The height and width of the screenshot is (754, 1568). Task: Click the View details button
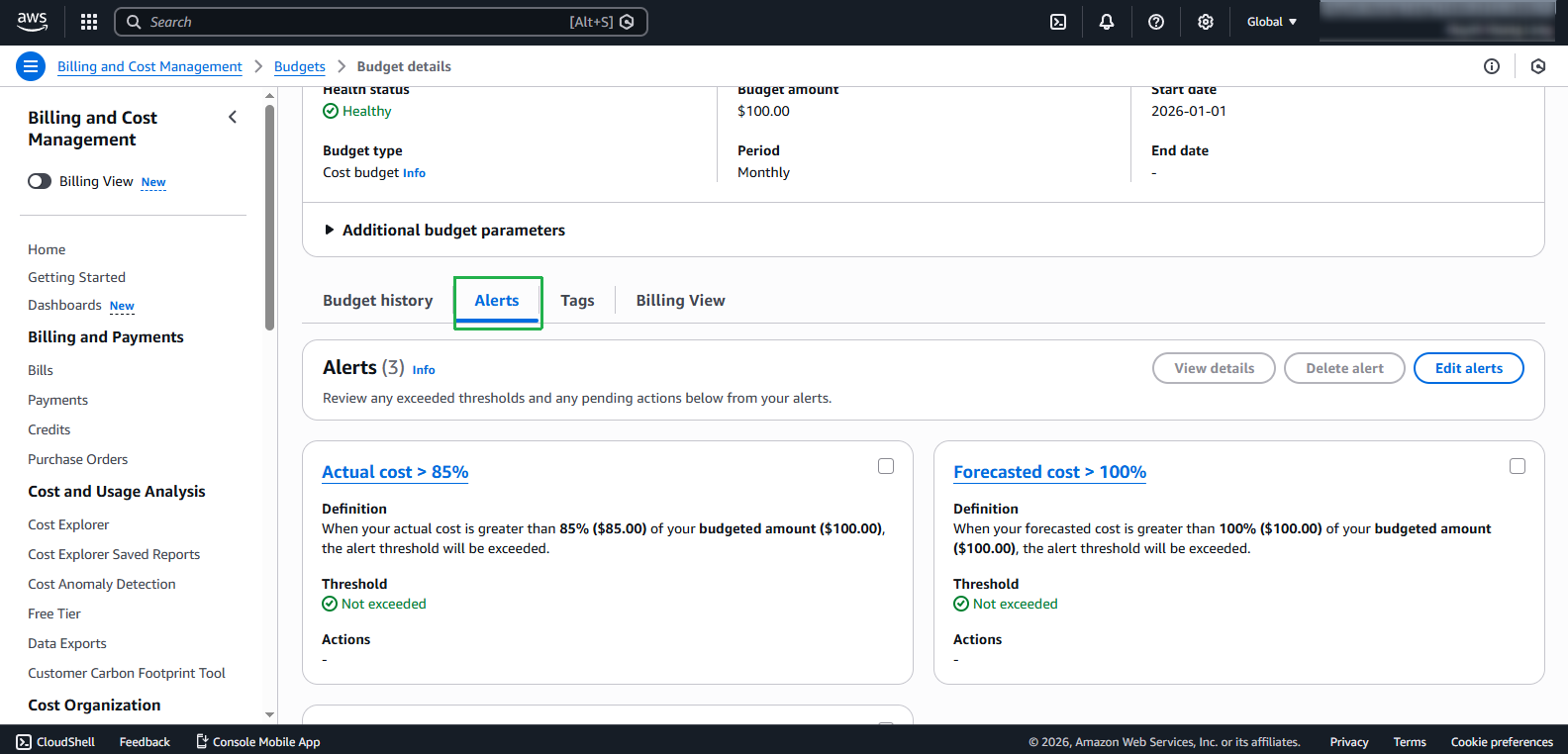1214,368
